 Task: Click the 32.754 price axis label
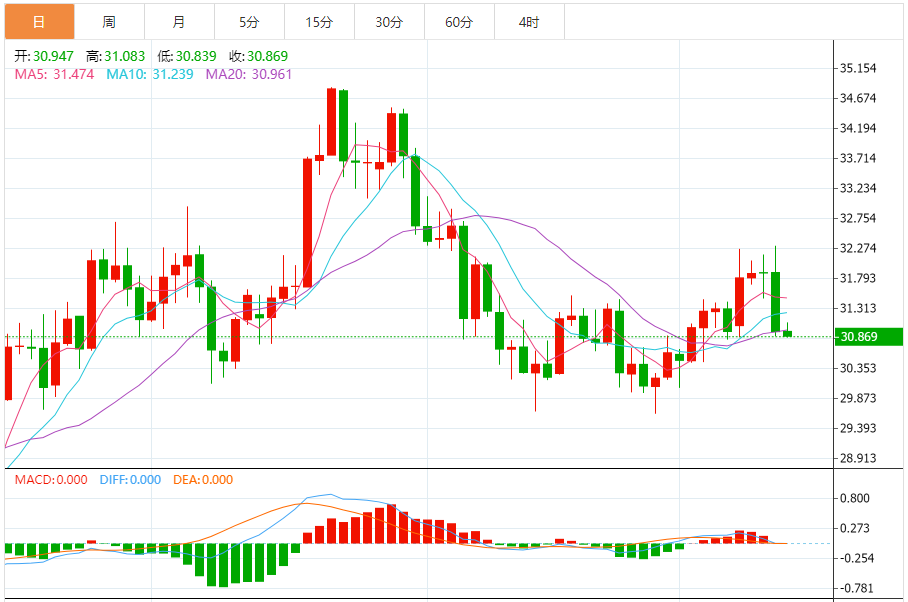click(x=858, y=218)
